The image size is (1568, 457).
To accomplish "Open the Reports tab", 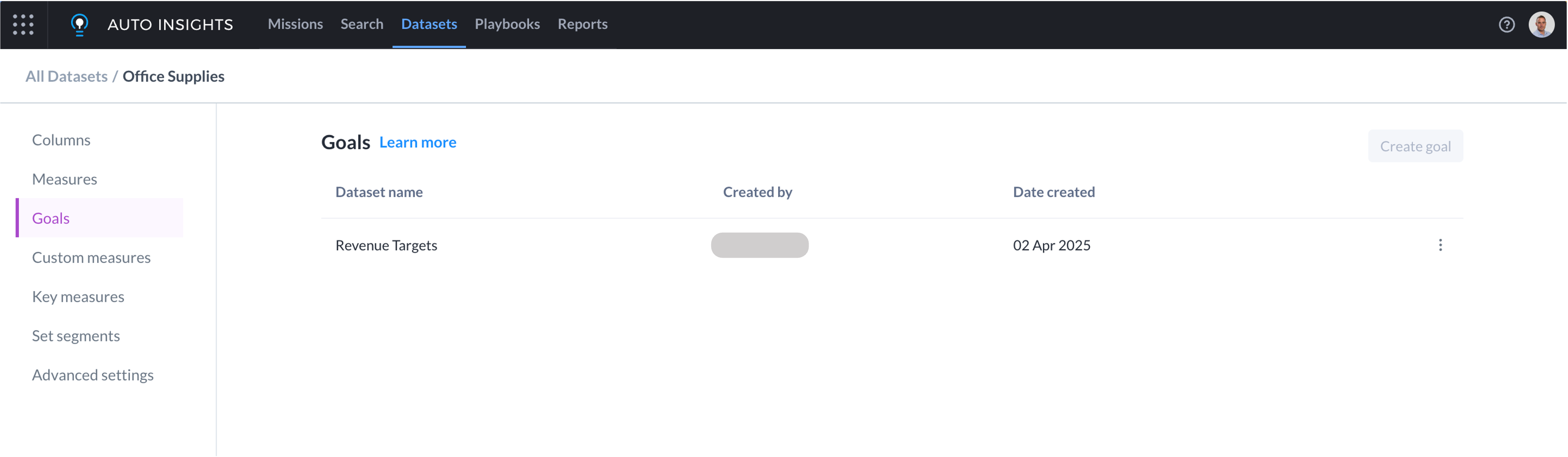I will tap(583, 24).
